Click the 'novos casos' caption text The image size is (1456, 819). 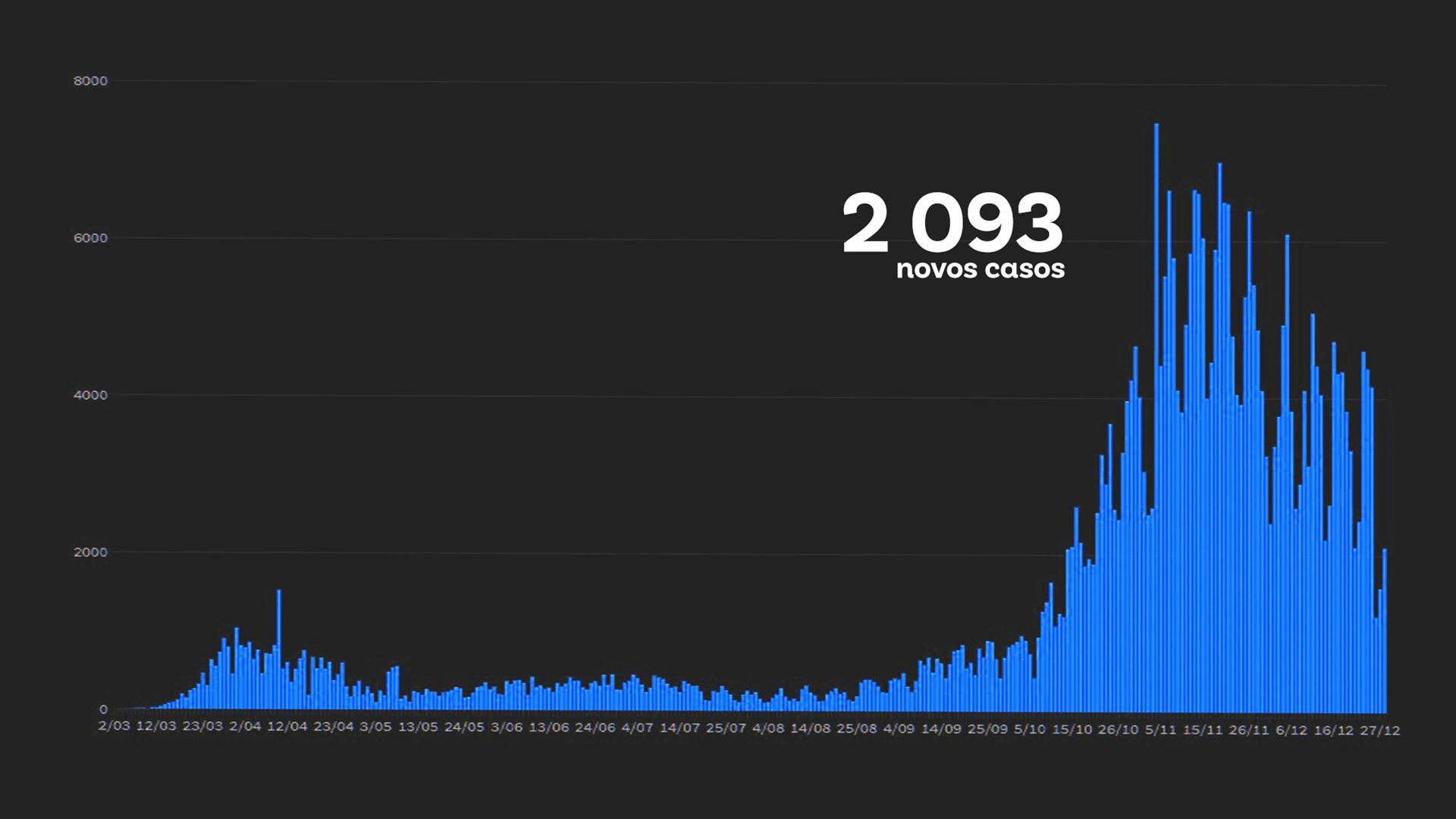(x=980, y=268)
